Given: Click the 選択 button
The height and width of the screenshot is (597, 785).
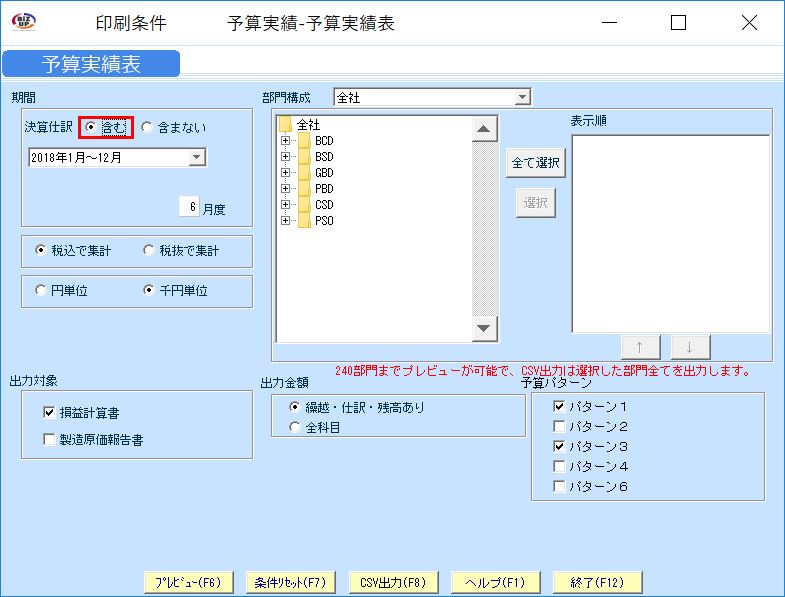Looking at the screenshot, I should point(536,203).
